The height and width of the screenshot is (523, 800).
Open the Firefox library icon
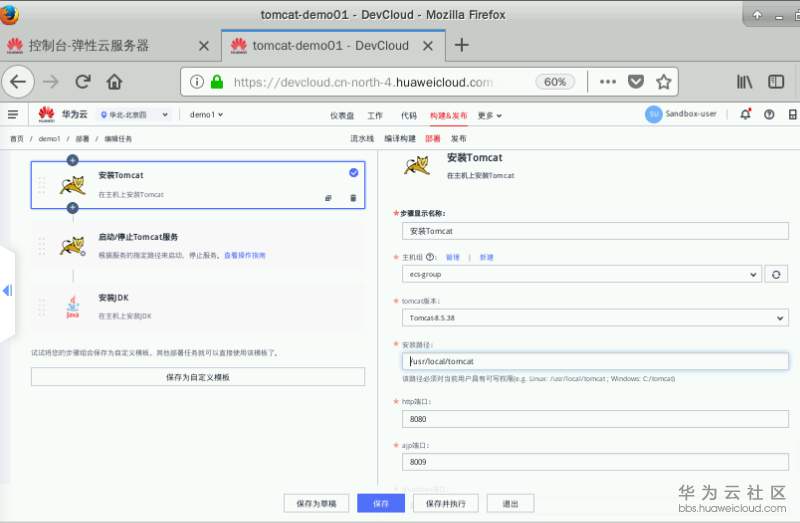click(x=744, y=82)
